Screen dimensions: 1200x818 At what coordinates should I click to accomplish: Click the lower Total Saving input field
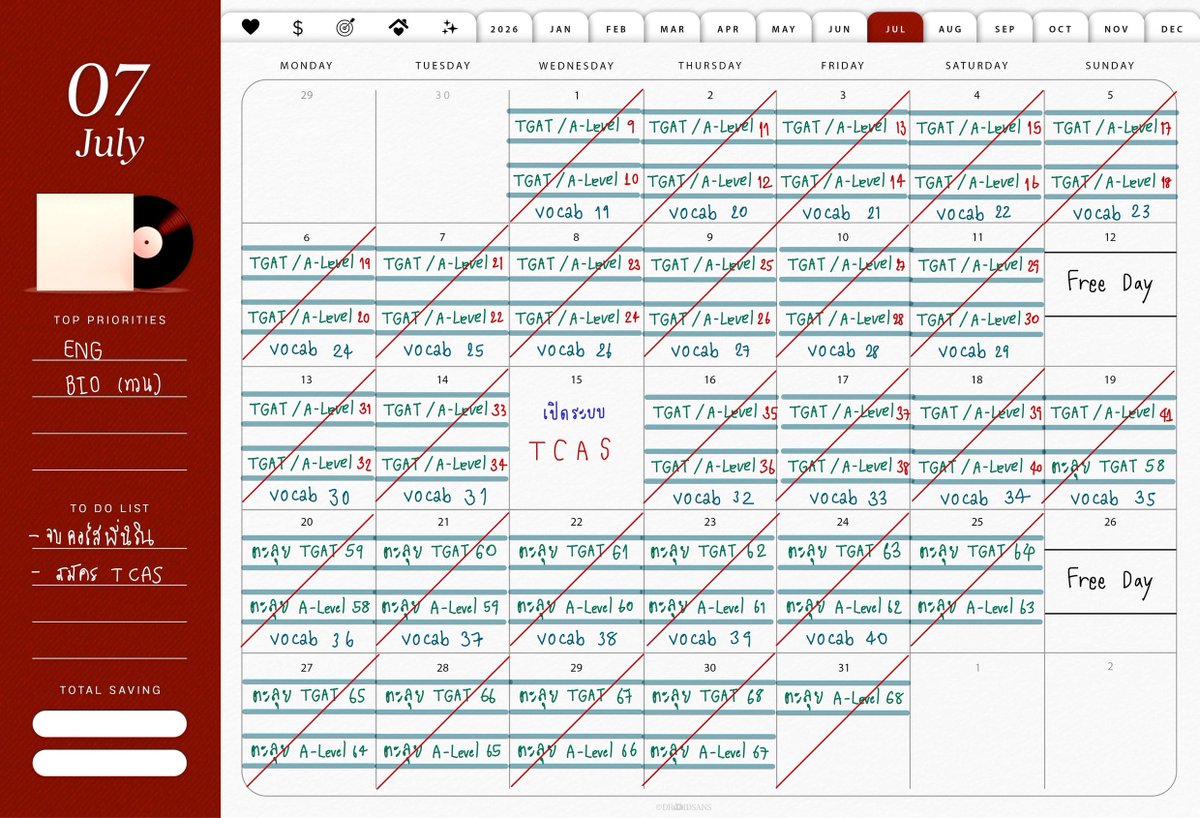coord(110,763)
